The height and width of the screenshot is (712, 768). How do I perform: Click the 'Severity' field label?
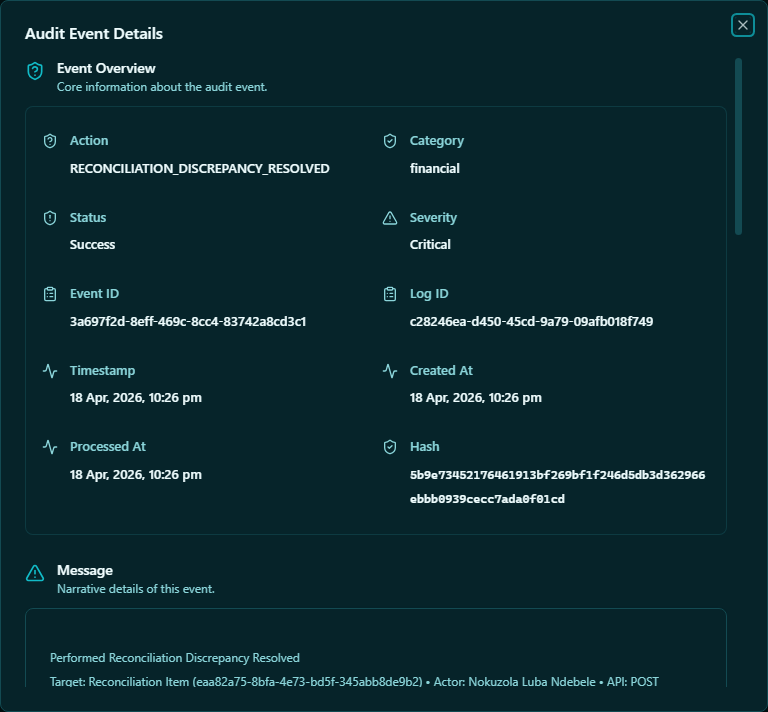click(433, 217)
